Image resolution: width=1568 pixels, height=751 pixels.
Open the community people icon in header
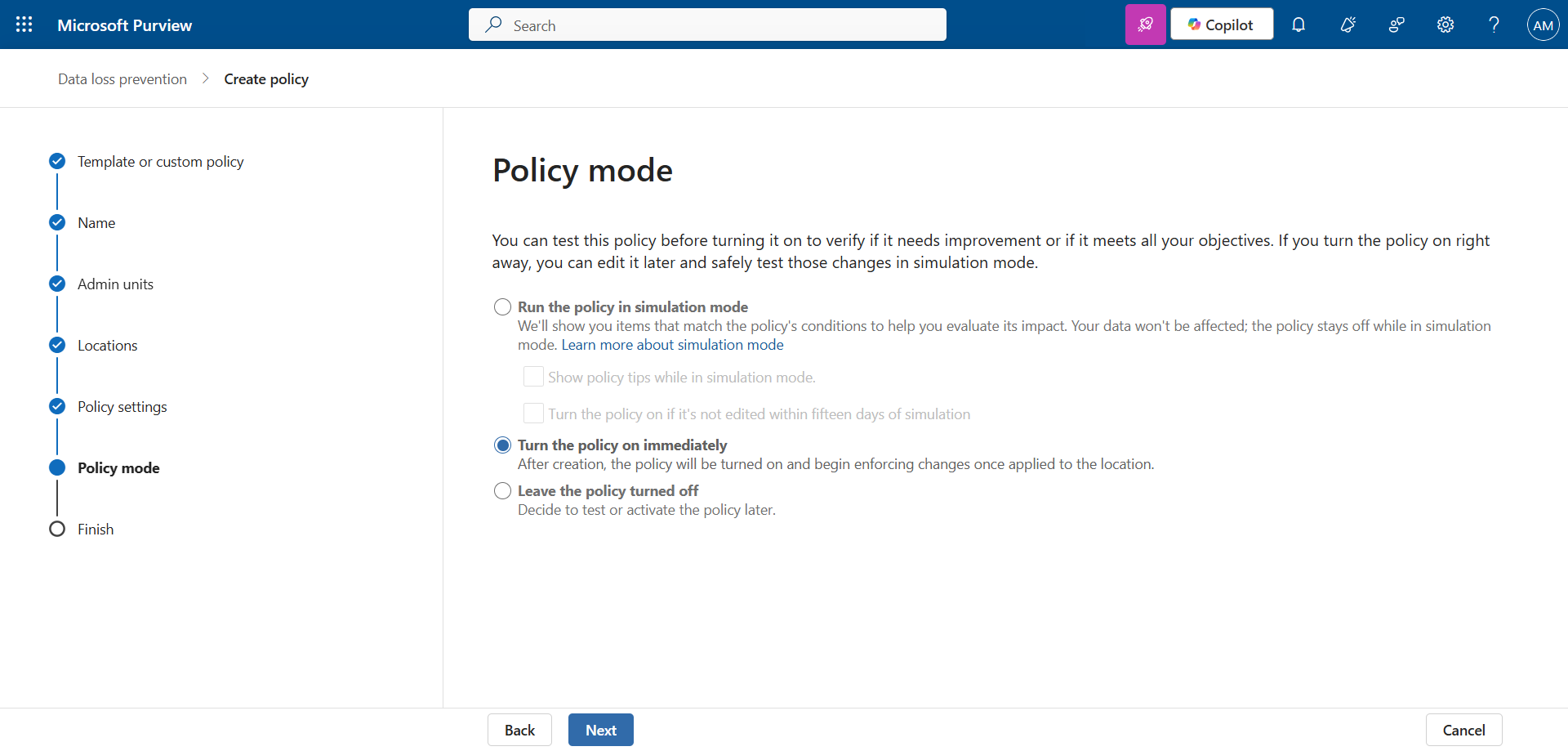pyautogui.click(x=1396, y=25)
